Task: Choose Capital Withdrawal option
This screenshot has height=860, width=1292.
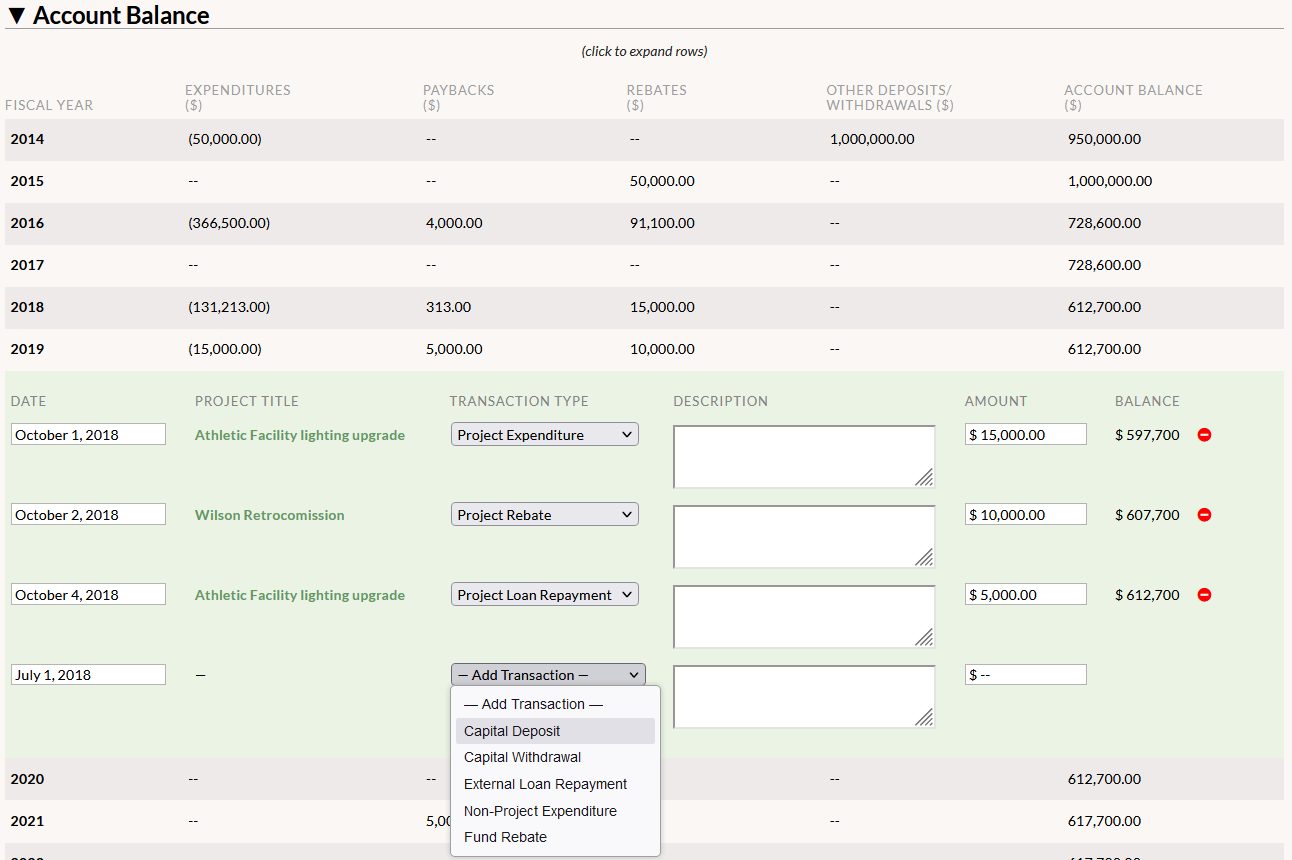Action: (x=555, y=757)
